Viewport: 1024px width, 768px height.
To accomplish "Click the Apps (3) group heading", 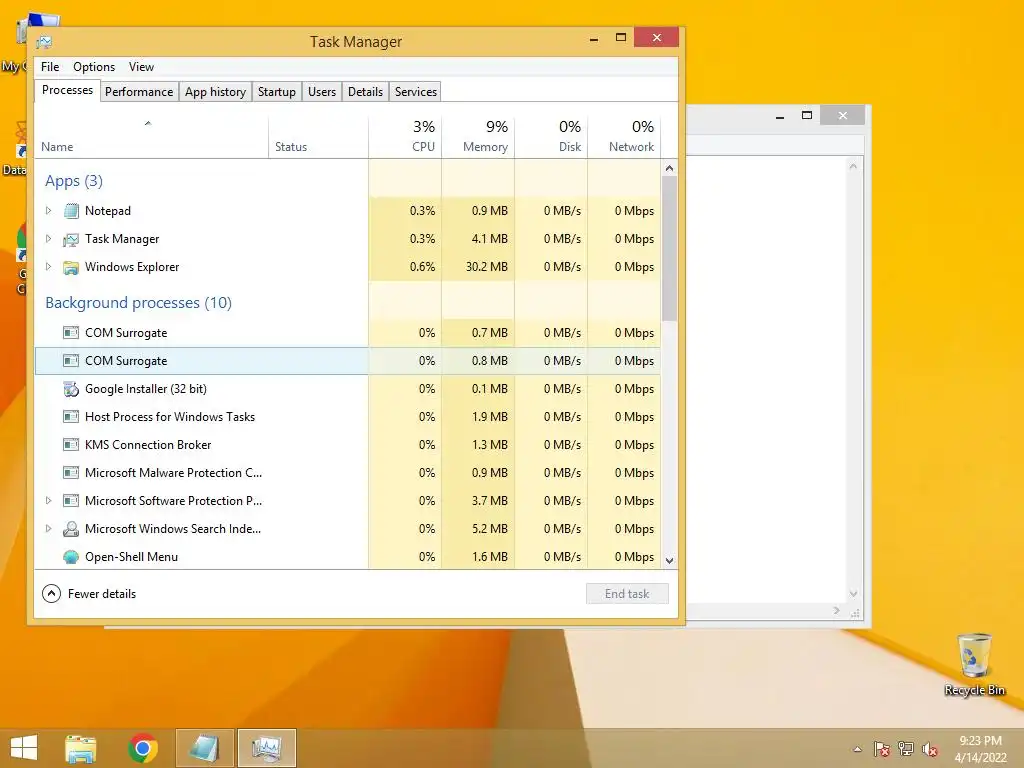I will [x=74, y=181].
